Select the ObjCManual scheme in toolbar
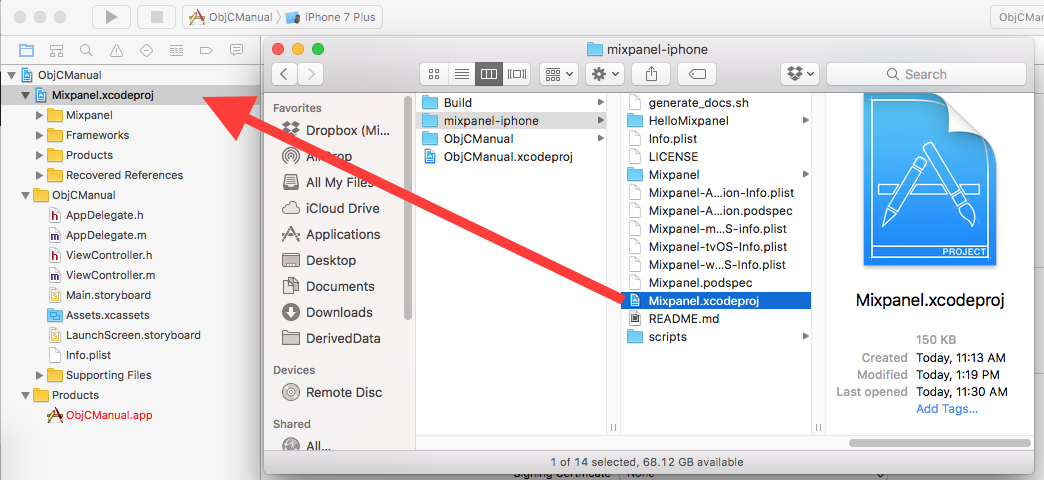The height and width of the screenshot is (480, 1044). (230, 17)
